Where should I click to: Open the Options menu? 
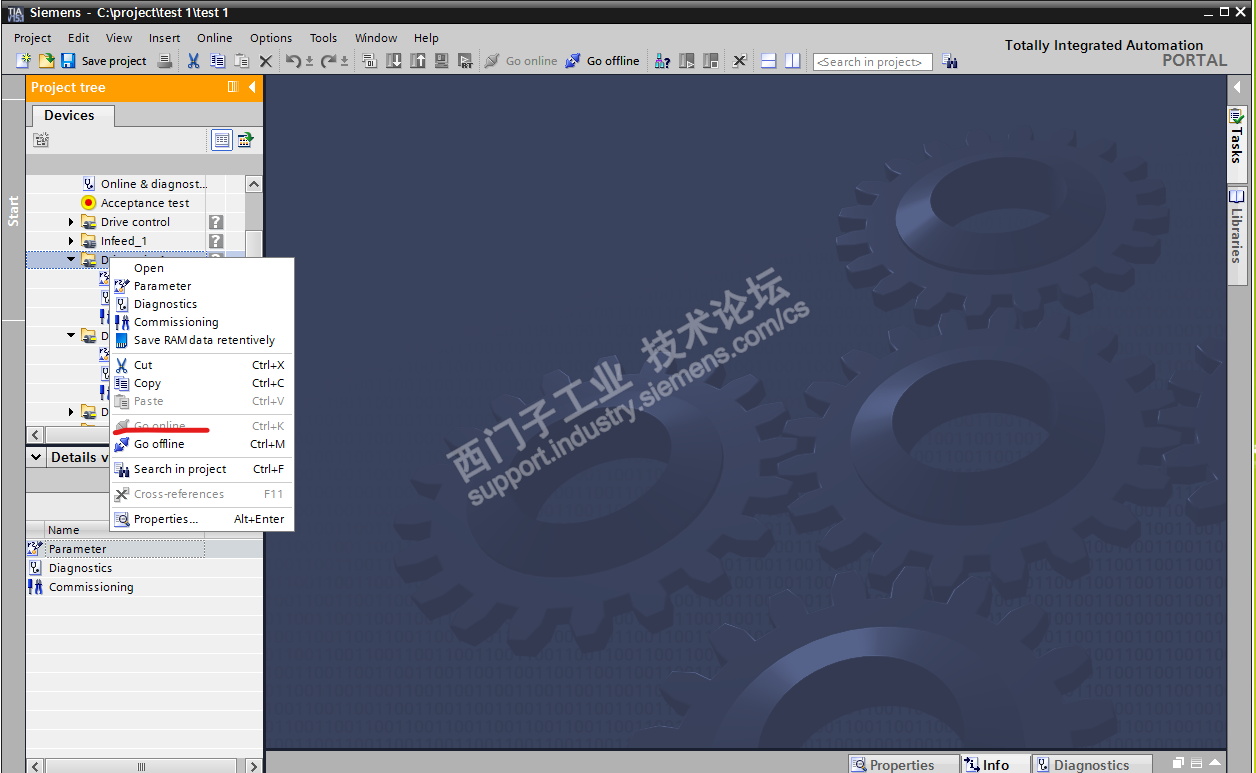point(271,38)
